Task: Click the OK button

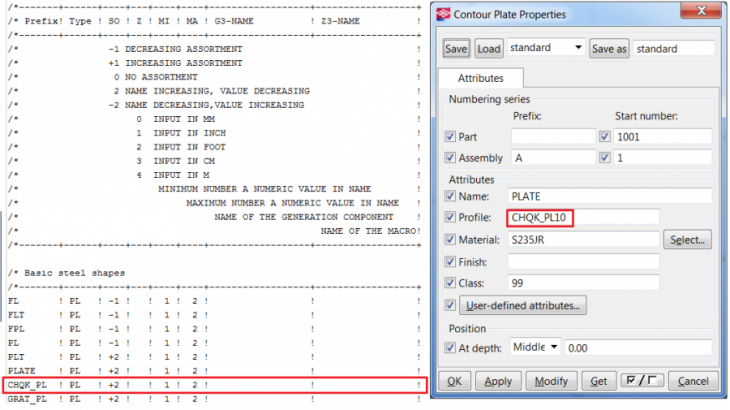Action: (x=454, y=381)
